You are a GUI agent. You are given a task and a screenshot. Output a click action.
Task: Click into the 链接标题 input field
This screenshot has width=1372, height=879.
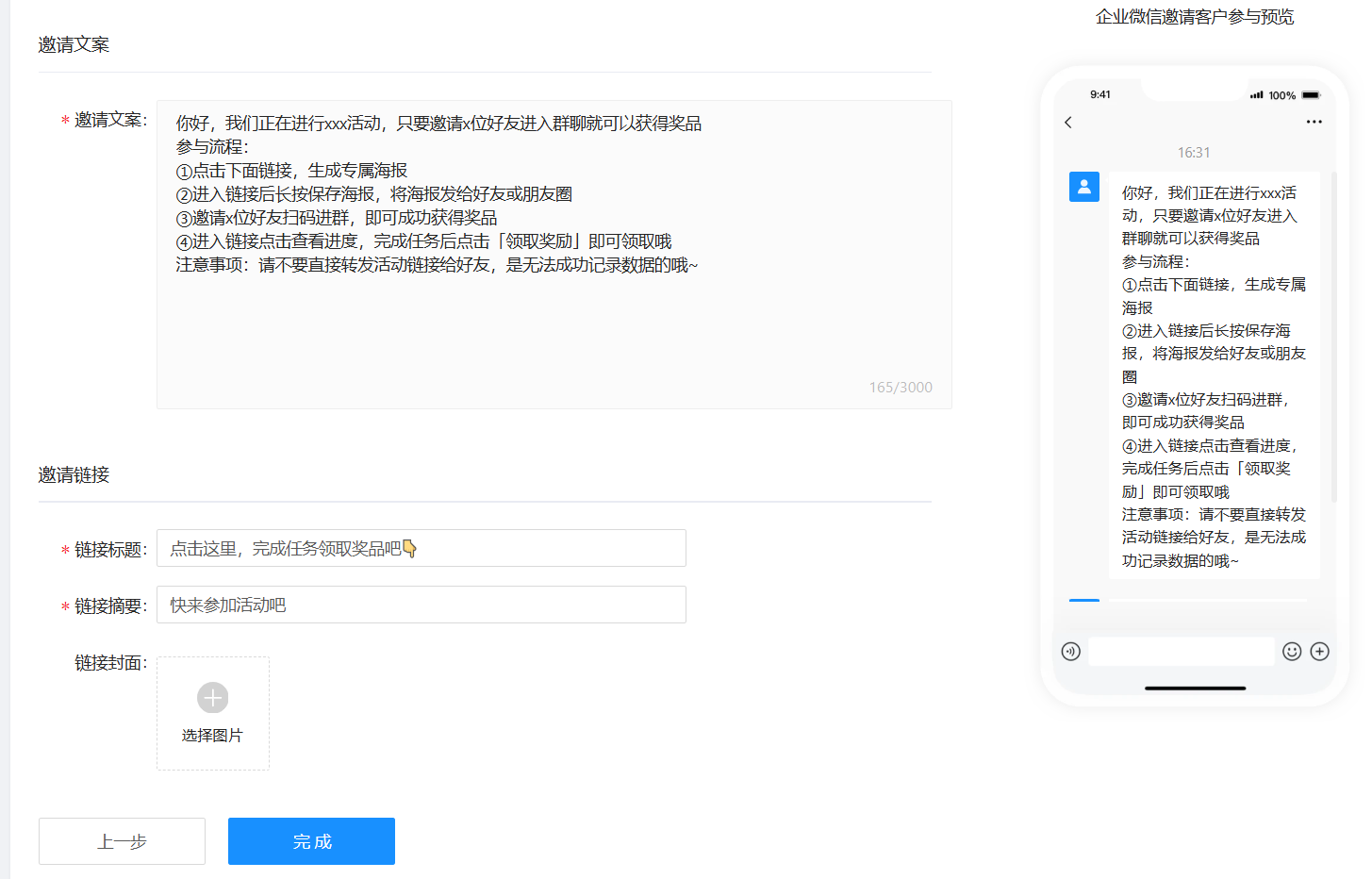pos(422,548)
